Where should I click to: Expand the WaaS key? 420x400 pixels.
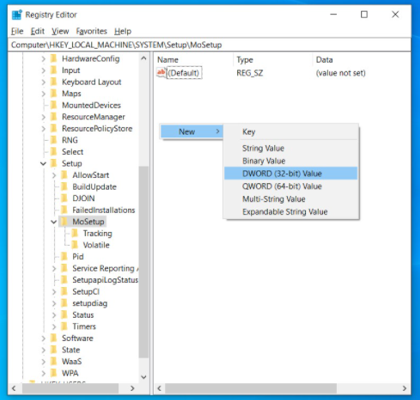43,362
